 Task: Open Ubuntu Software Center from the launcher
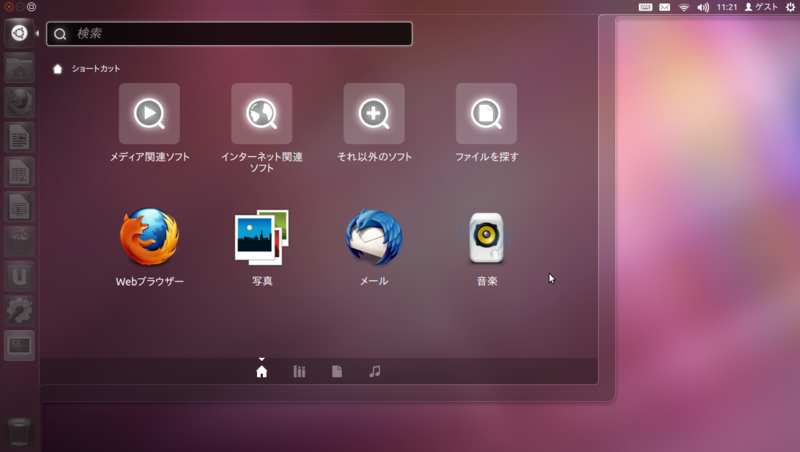pos(19,241)
